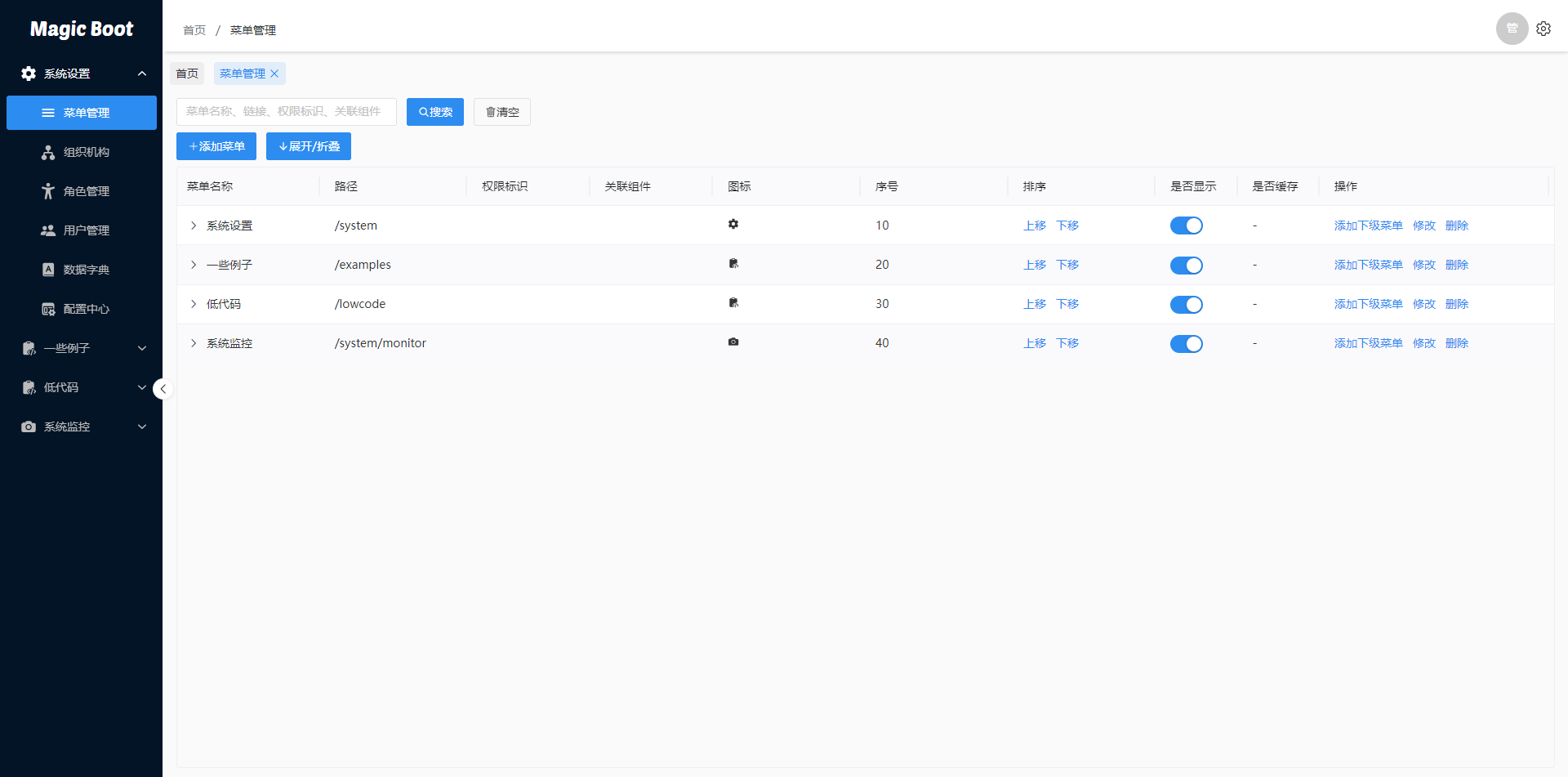Expand the 系统设置 row in the table

[194, 226]
